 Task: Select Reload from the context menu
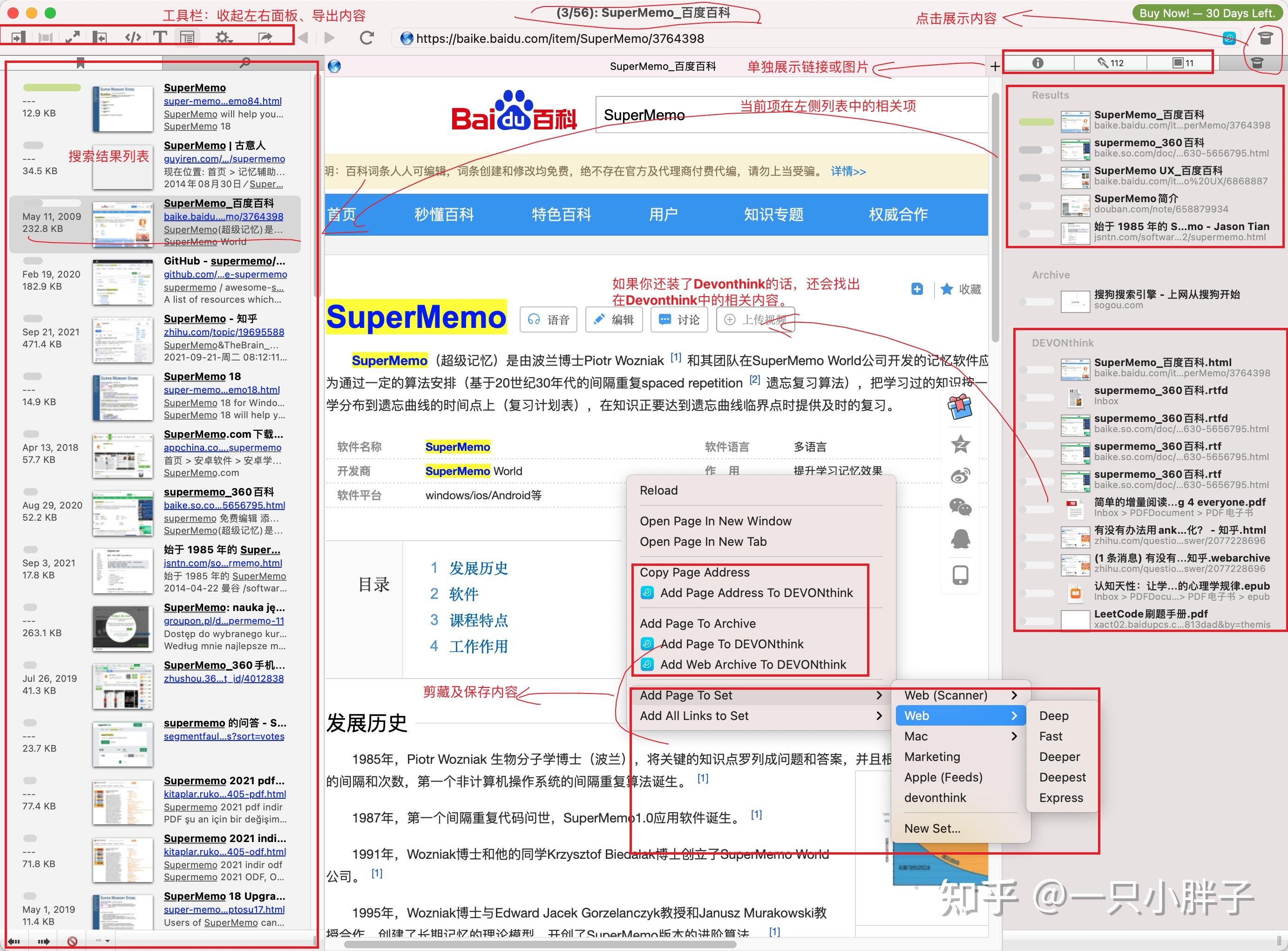point(659,490)
